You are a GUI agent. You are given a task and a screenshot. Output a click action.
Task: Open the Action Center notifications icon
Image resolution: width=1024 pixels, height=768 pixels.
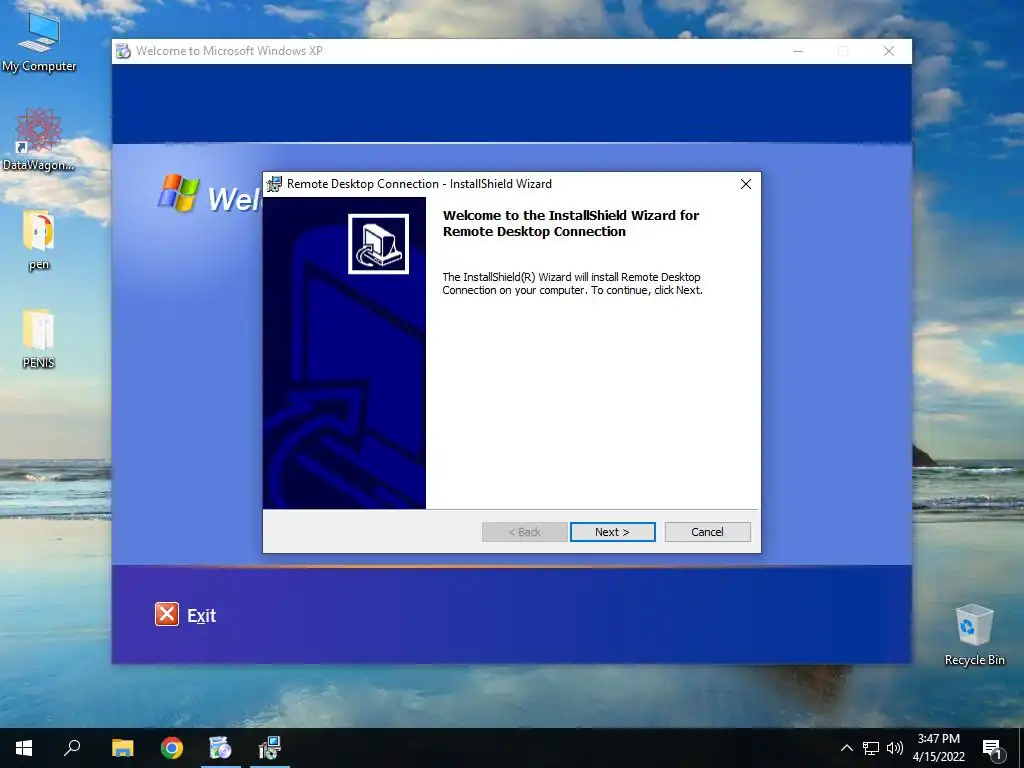coord(992,749)
